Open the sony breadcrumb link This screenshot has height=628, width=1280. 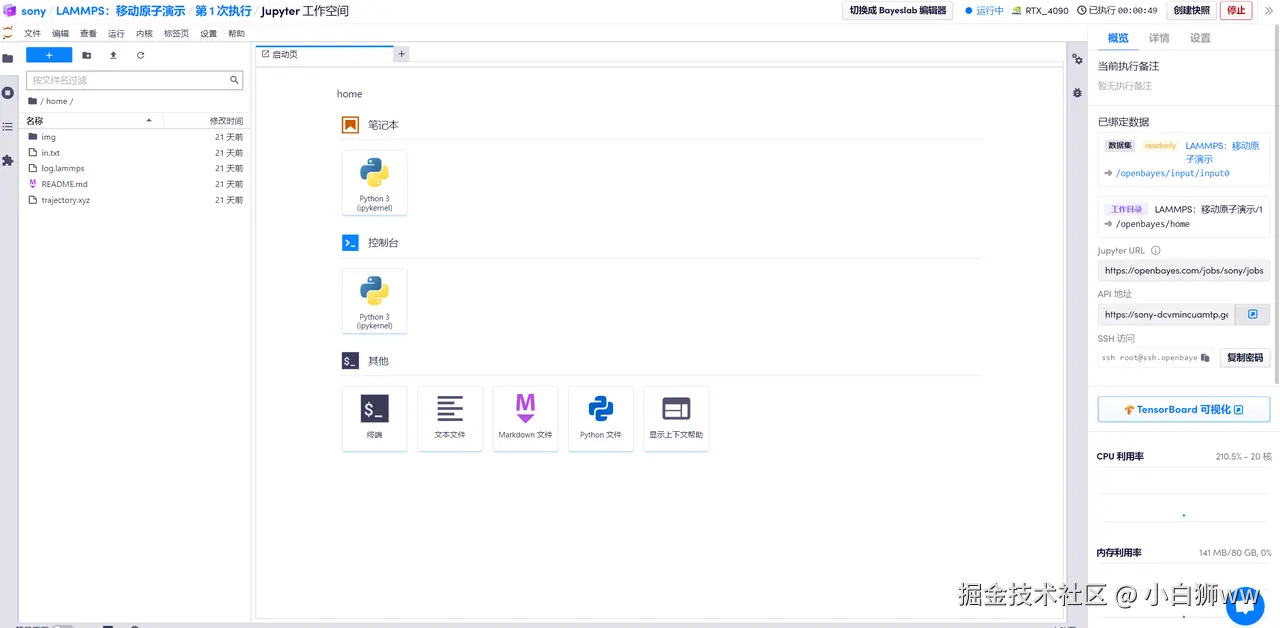click(x=33, y=11)
